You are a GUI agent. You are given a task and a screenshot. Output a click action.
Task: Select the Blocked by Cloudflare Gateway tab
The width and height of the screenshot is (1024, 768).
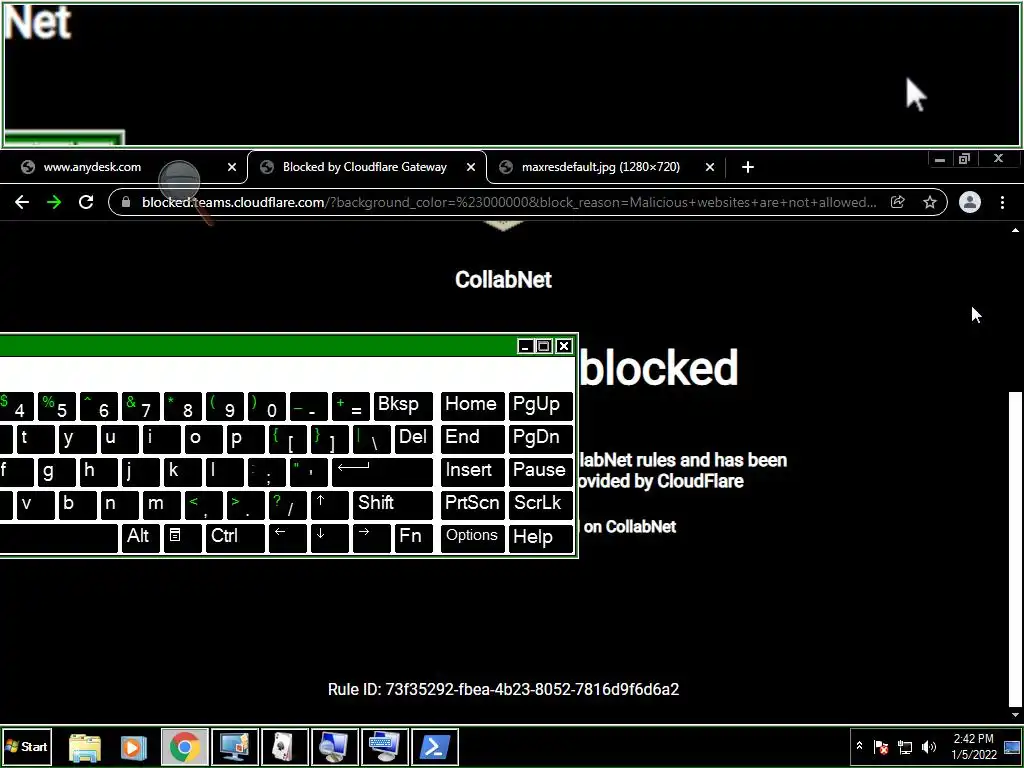coord(366,167)
